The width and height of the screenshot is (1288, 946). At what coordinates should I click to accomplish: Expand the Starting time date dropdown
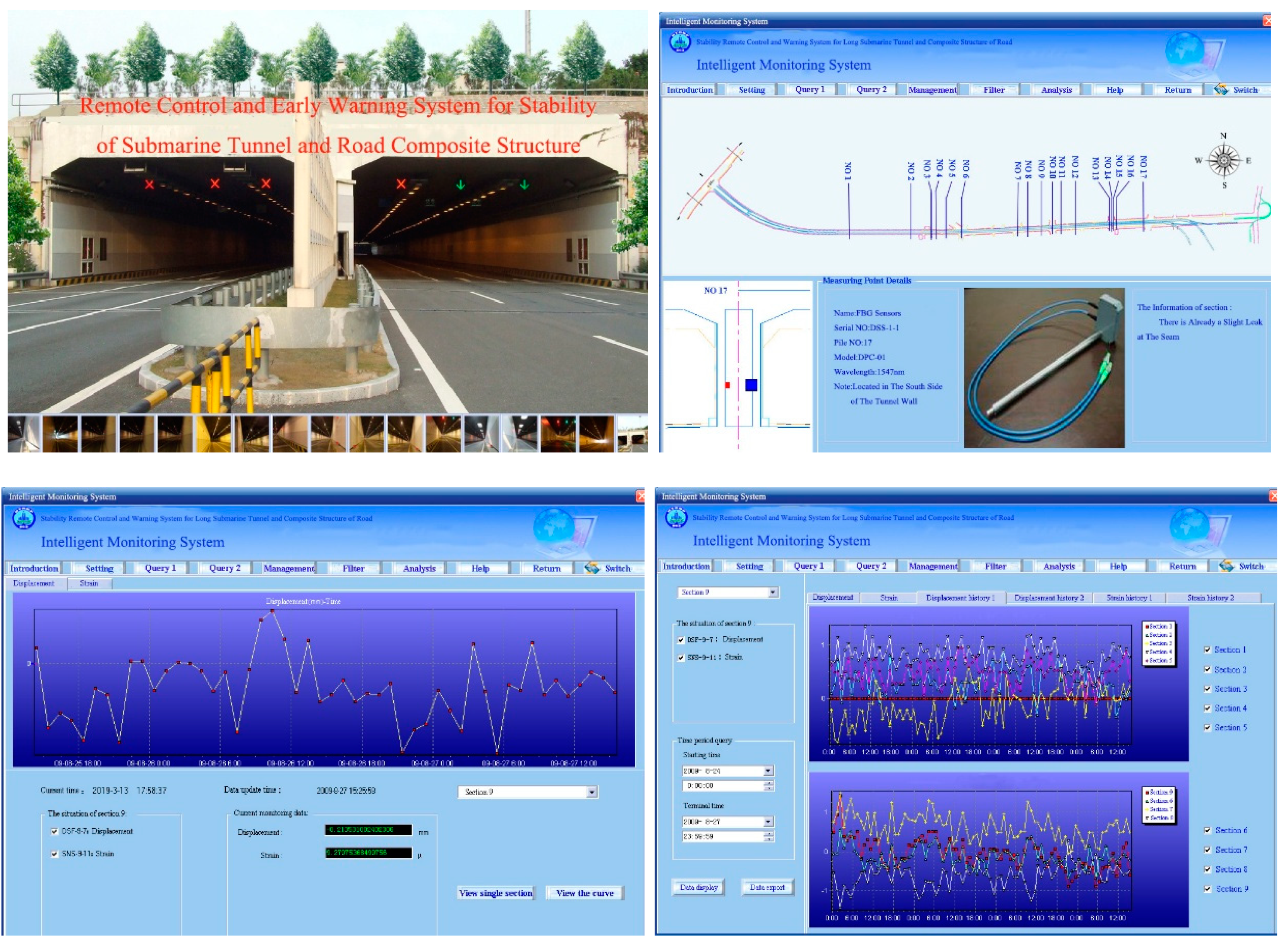pyautogui.click(x=768, y=771)
